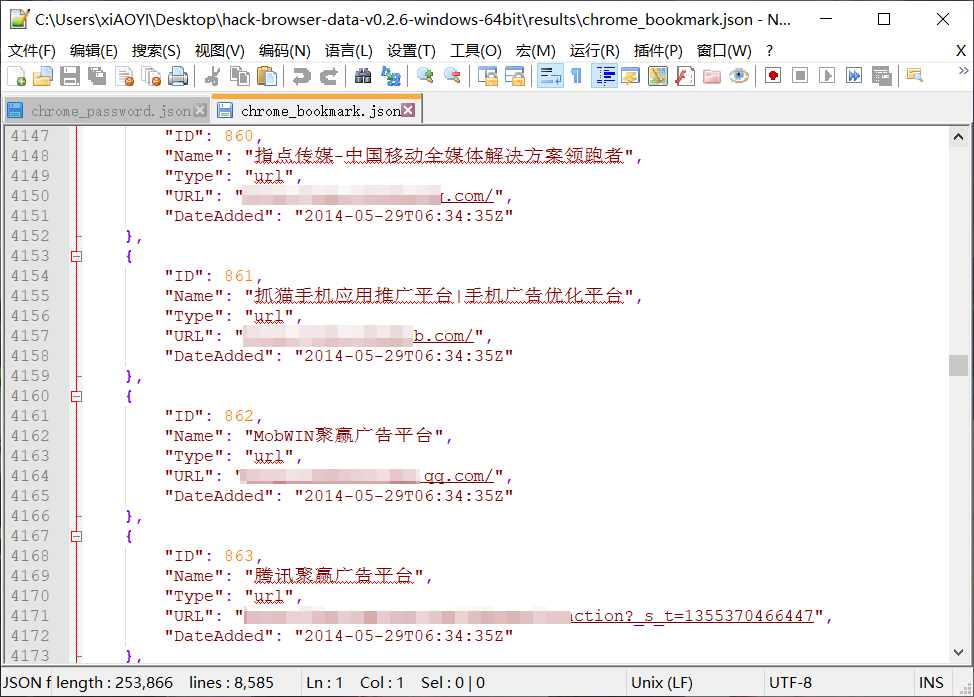The height and width of the screenshot is (697, 974).
Task: Click the Close All toolbar icon
Action: click(x=151, y=76)
